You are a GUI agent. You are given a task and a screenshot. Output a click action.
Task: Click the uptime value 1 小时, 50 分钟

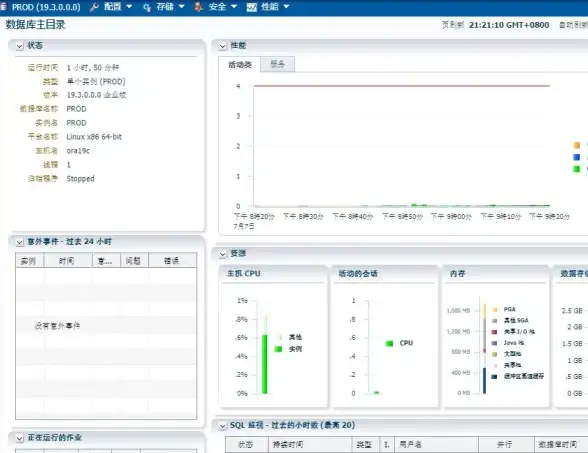click(93, 68)
